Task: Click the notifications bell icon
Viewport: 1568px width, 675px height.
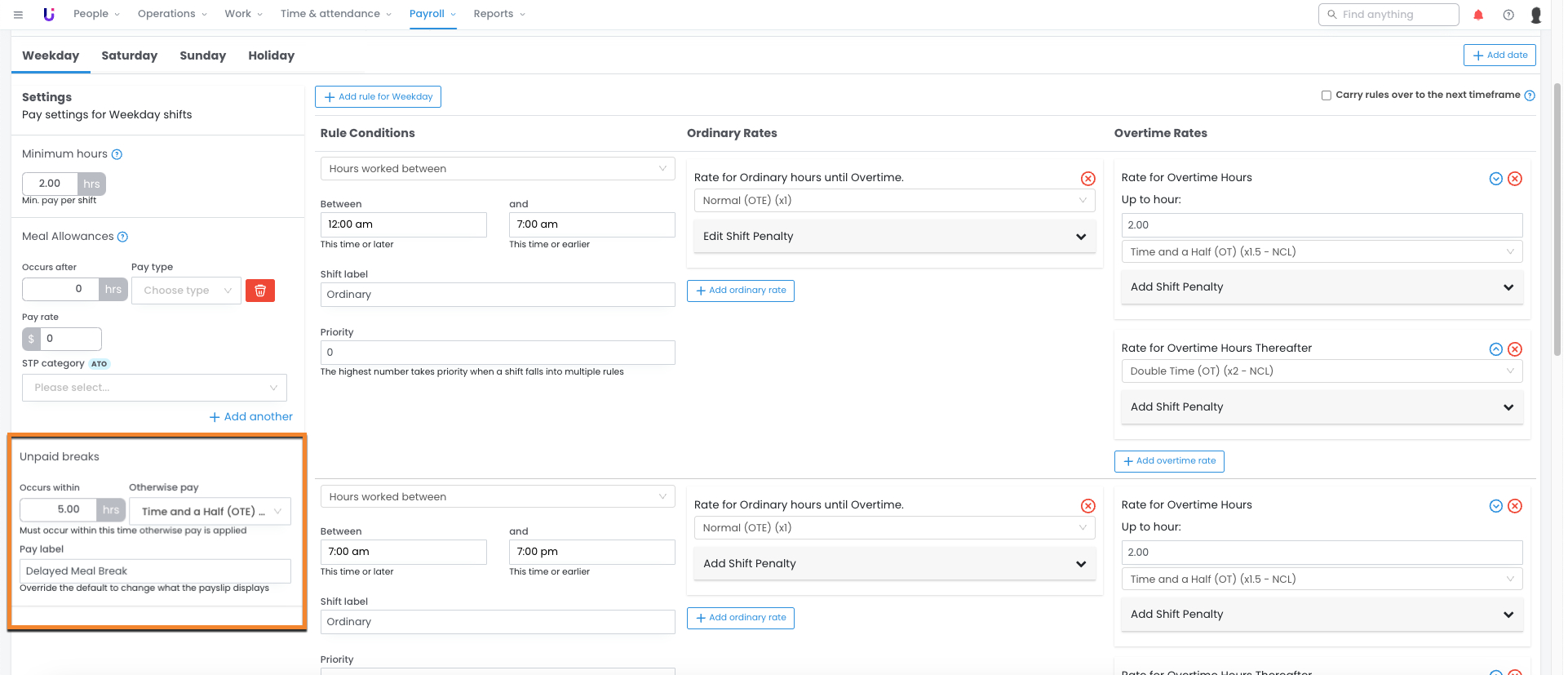Action: tap(1478, 15)
